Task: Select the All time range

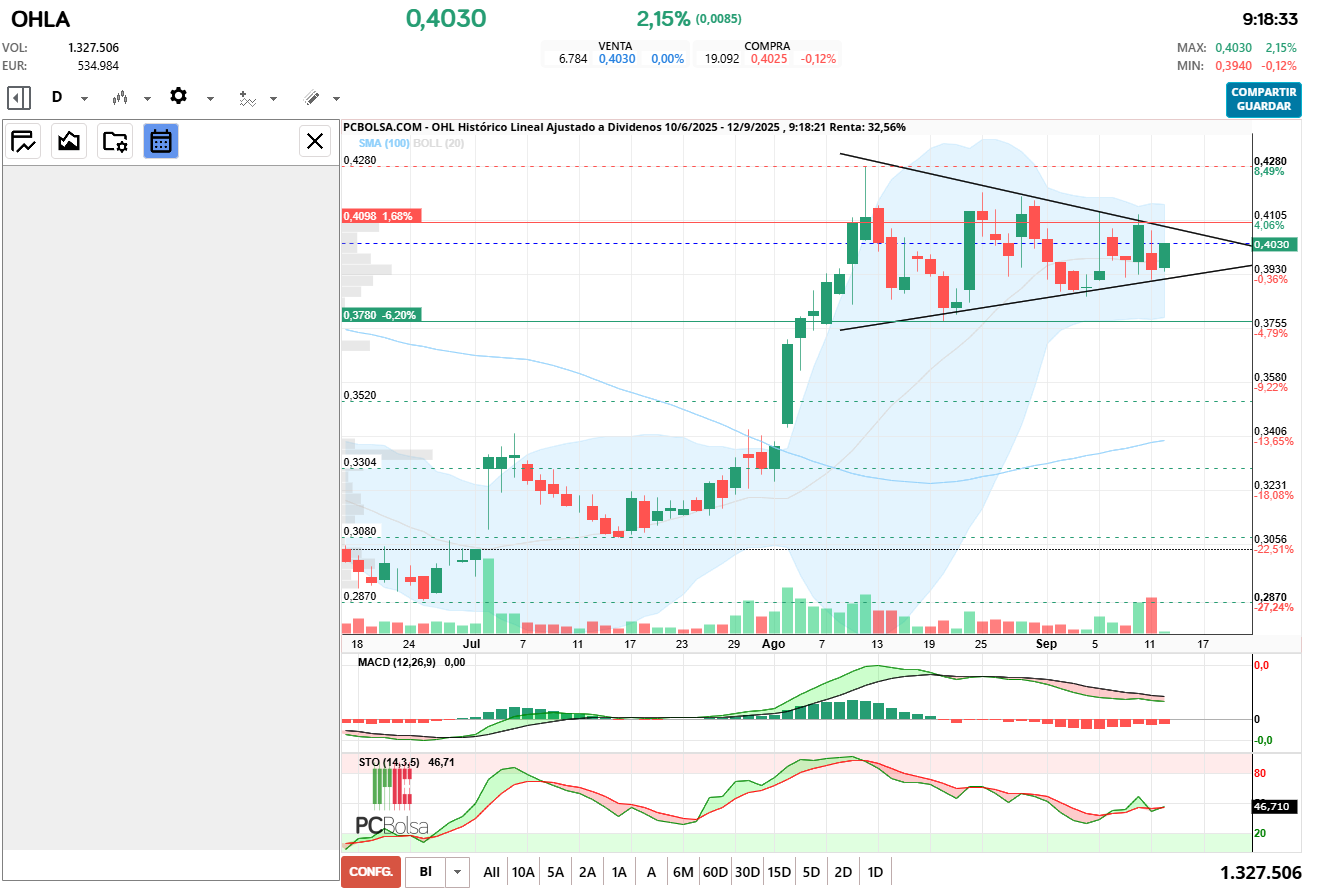Action: (491, 872)
